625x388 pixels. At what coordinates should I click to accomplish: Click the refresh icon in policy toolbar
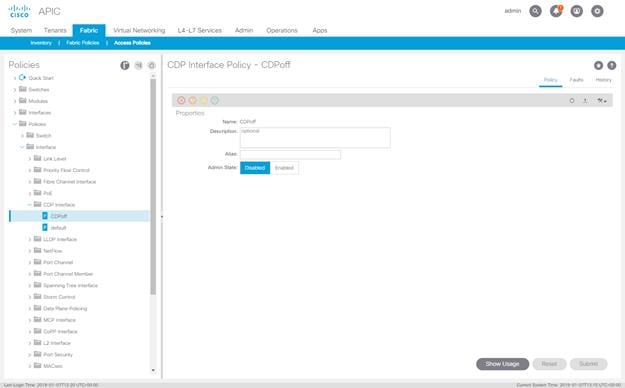(572, 101)
